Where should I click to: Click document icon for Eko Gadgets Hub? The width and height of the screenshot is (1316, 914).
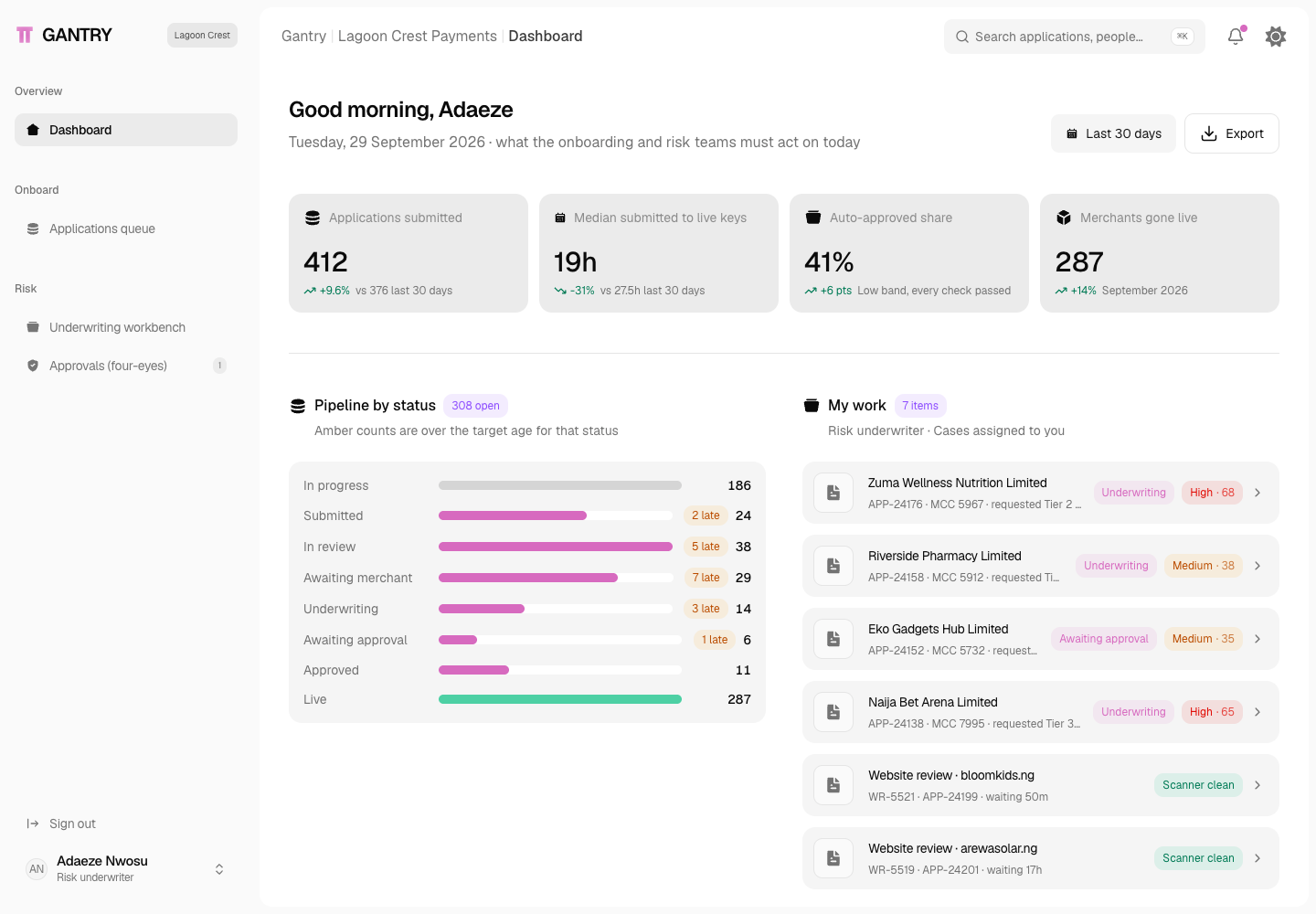tap(833, 639)
